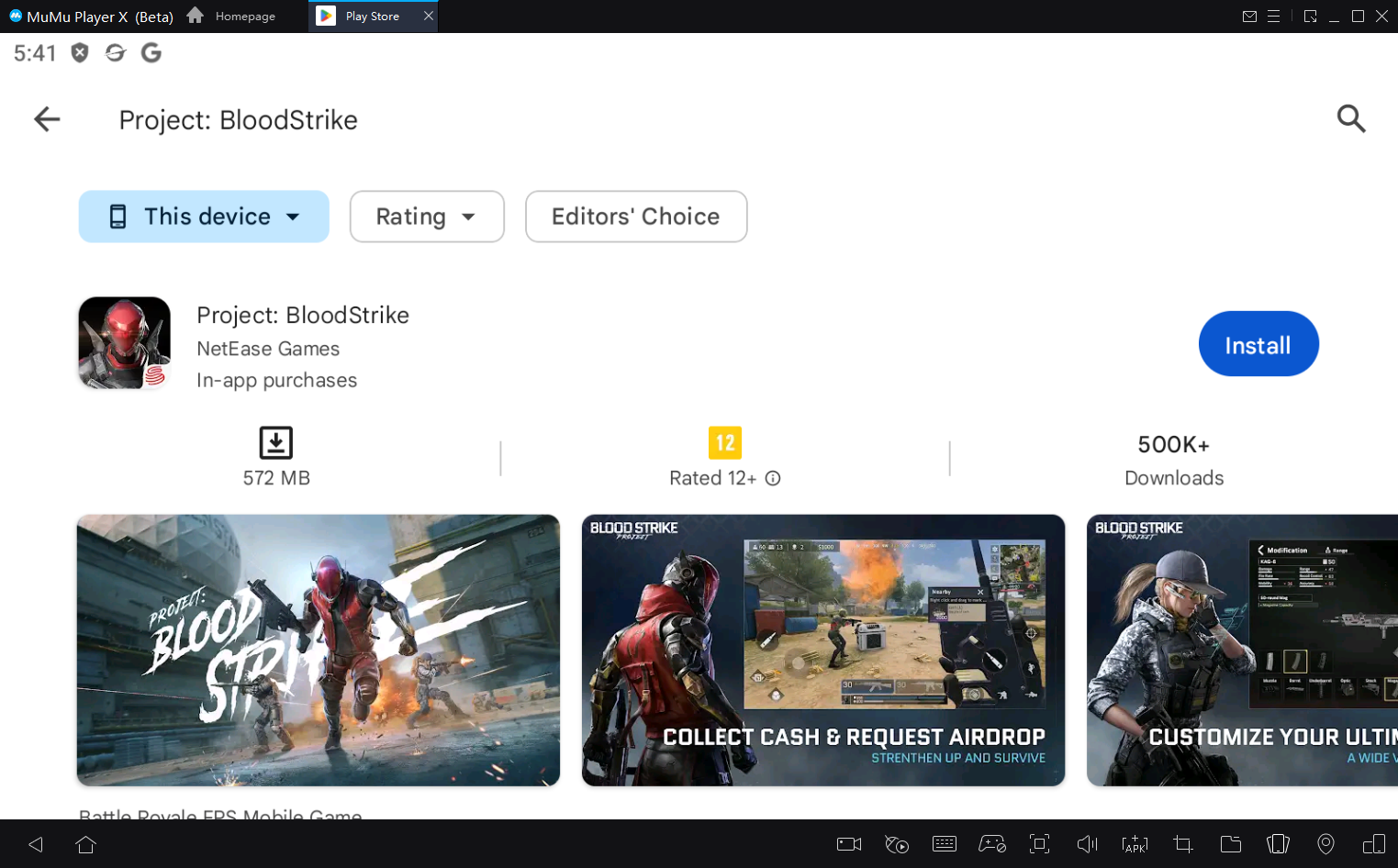Image resolution: width=1398 pixels, height=868 pixels.
Task: Click the screen recorder camera icon
Action: [x=848, y=844]
